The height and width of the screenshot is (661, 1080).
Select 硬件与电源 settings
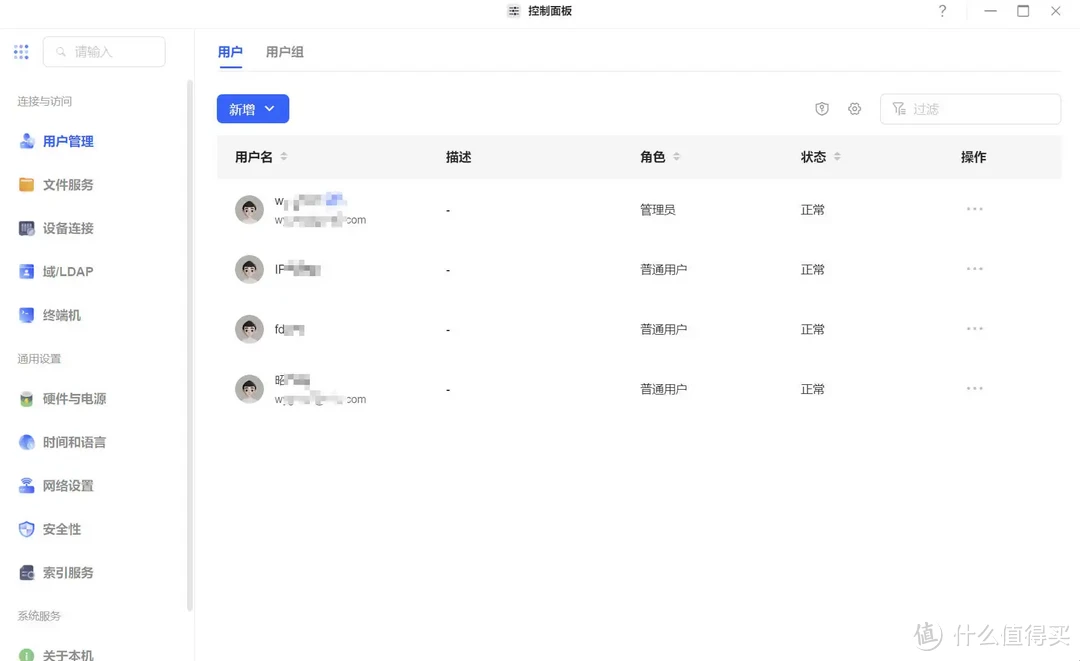click(69, 398)
